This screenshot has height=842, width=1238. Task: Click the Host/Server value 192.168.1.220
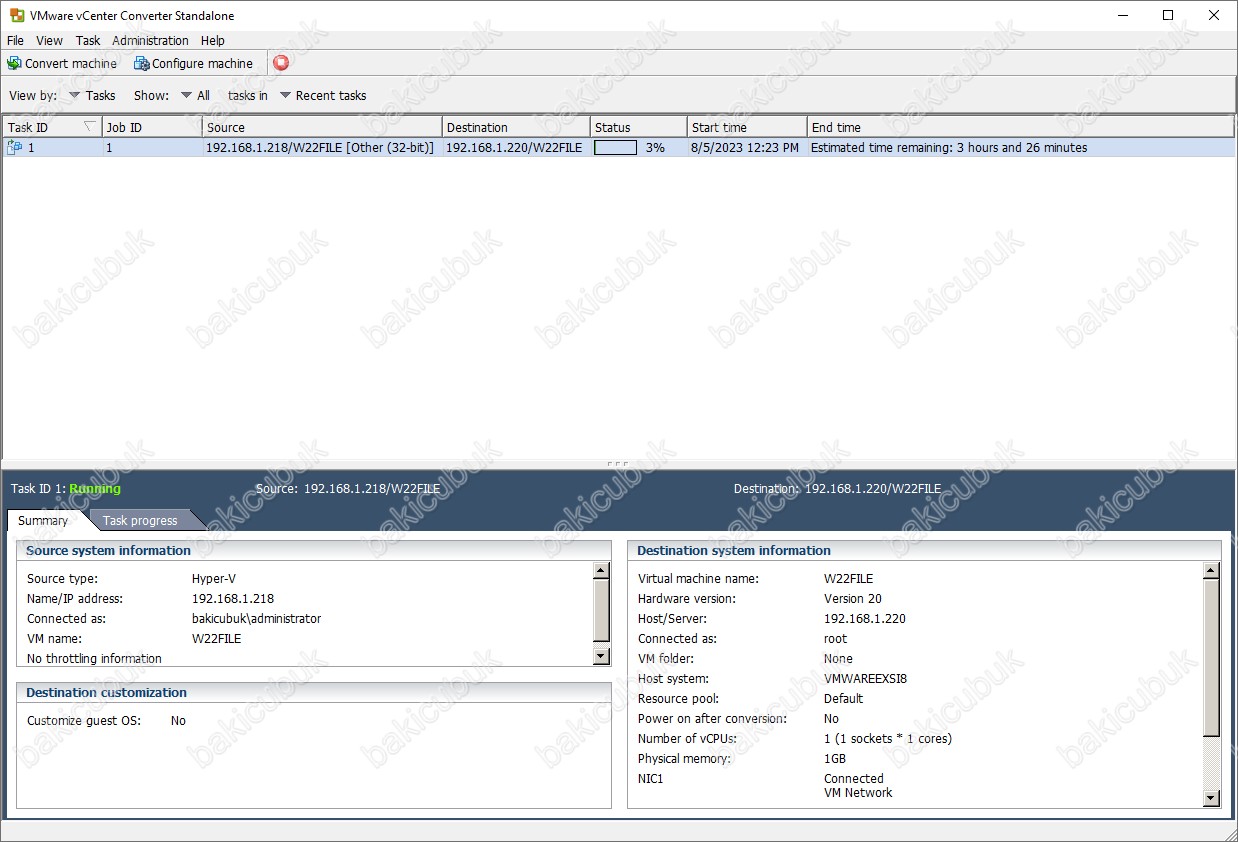click(865, 619)
